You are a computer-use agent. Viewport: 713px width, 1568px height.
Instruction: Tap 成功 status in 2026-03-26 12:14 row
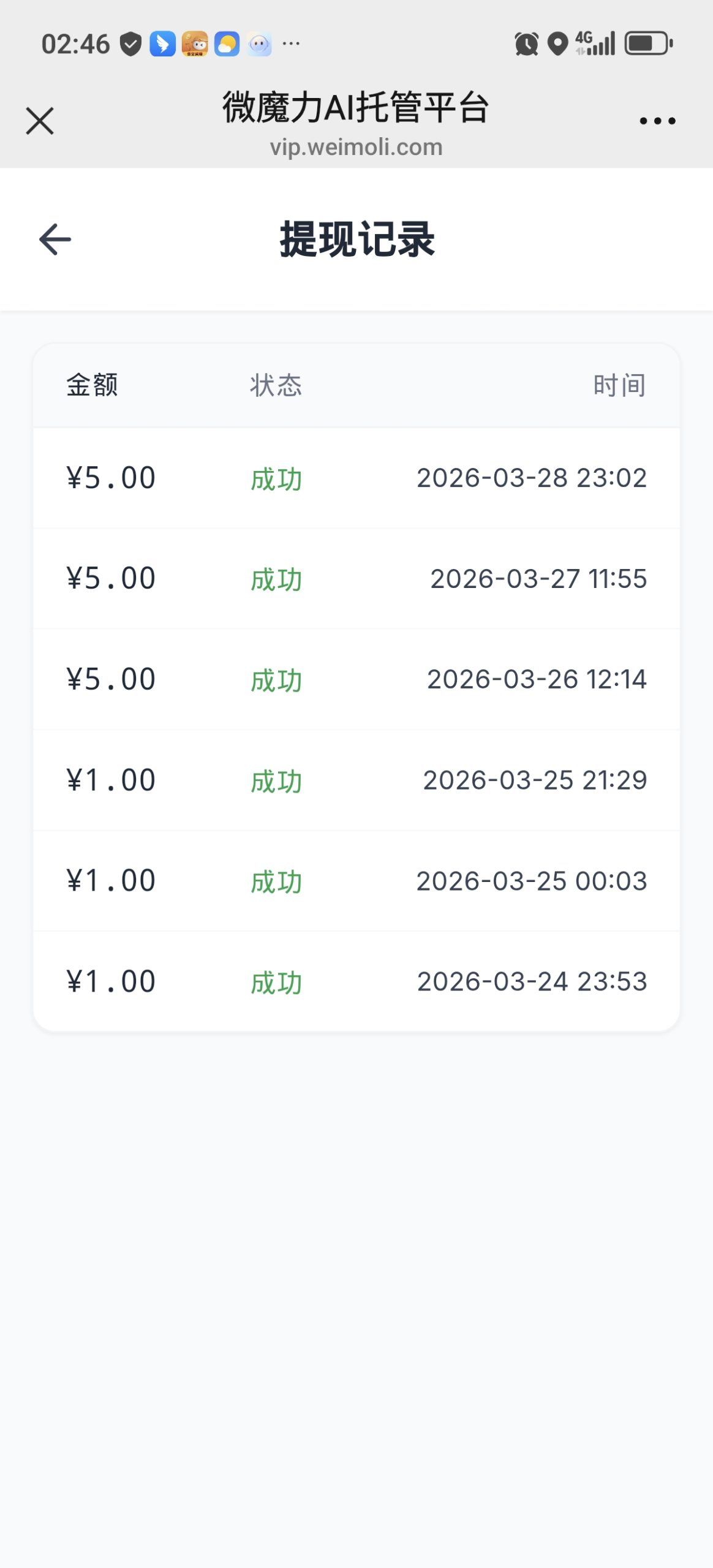pyautogui.click(x=276, y=680)
